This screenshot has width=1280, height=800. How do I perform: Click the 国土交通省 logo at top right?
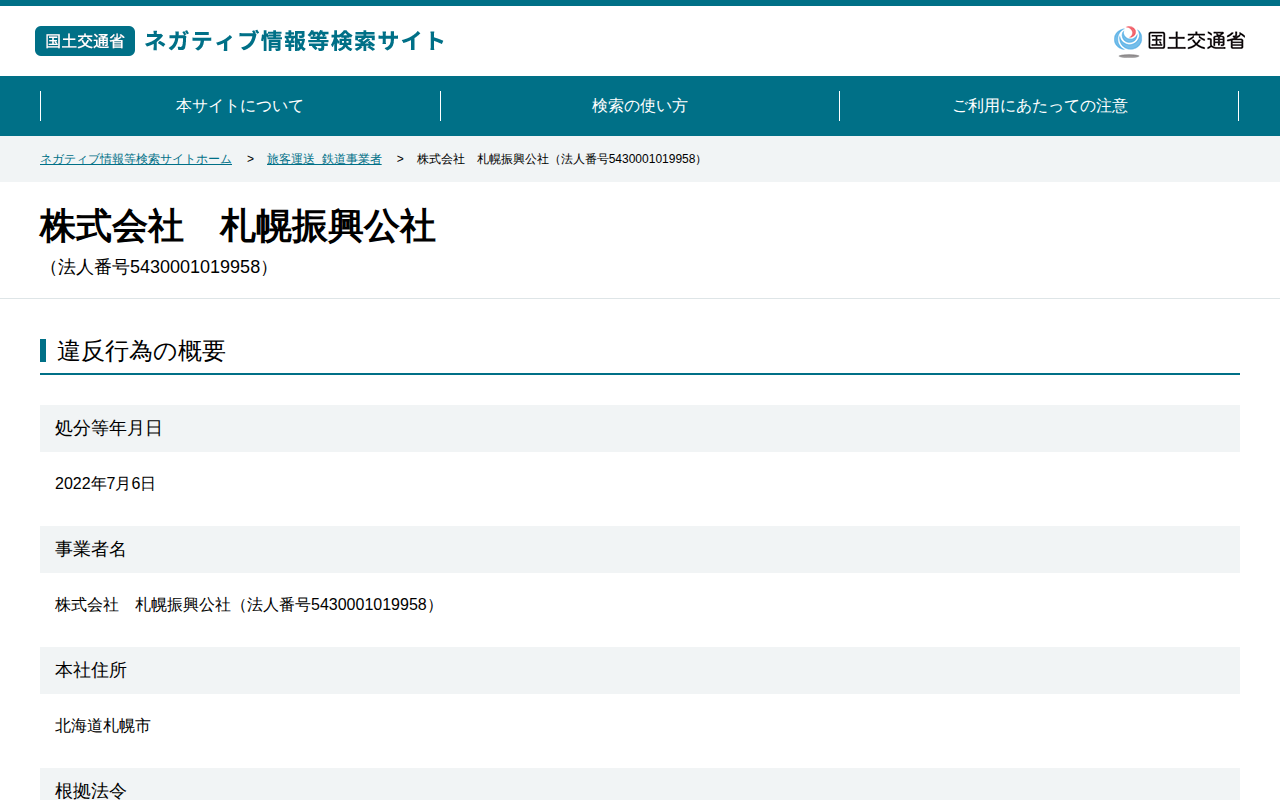point(1179,41)
